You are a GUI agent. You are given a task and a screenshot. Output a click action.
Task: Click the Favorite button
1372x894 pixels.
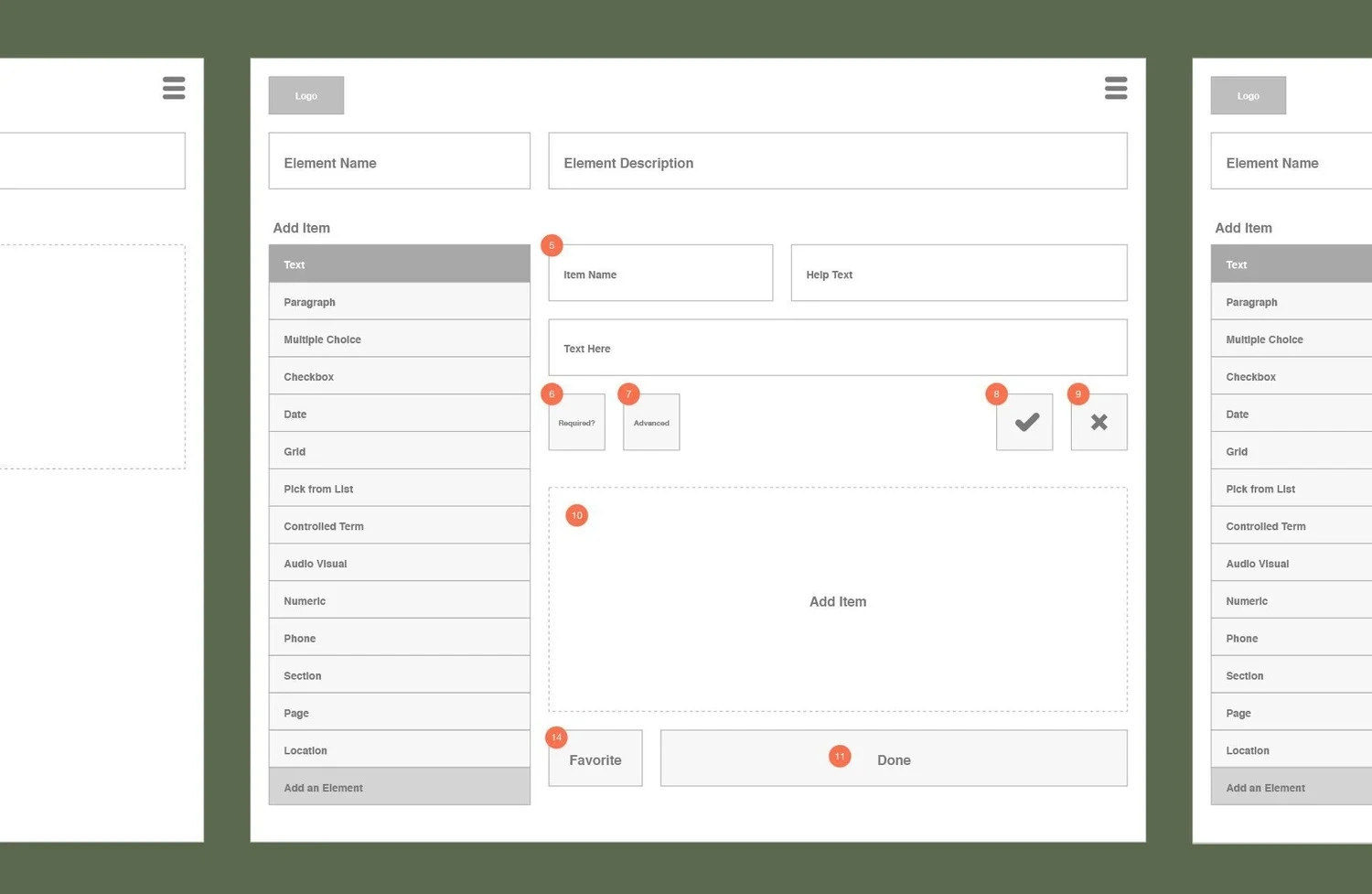pos(595,758)
